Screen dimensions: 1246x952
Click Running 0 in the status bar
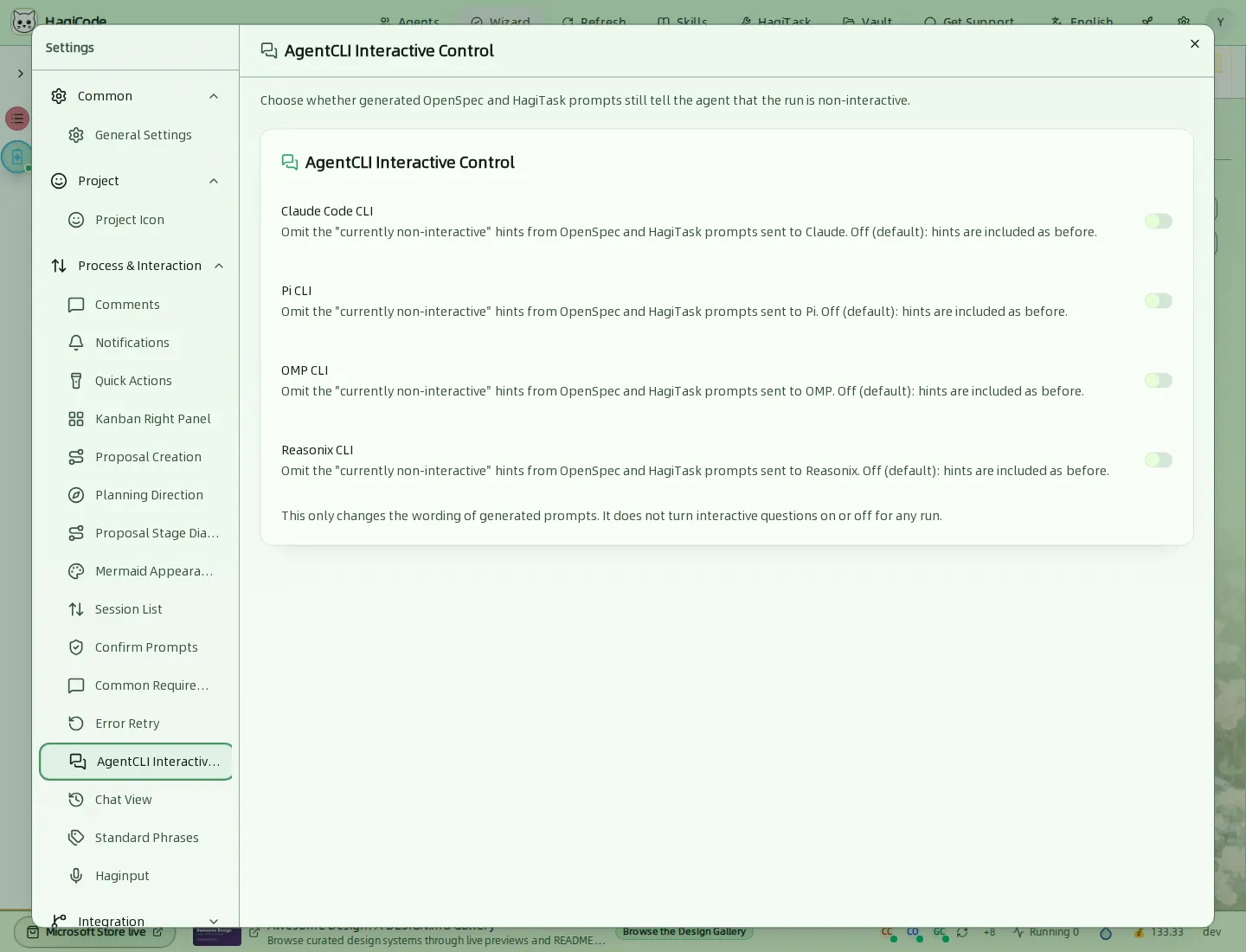tap(1046, 932)
